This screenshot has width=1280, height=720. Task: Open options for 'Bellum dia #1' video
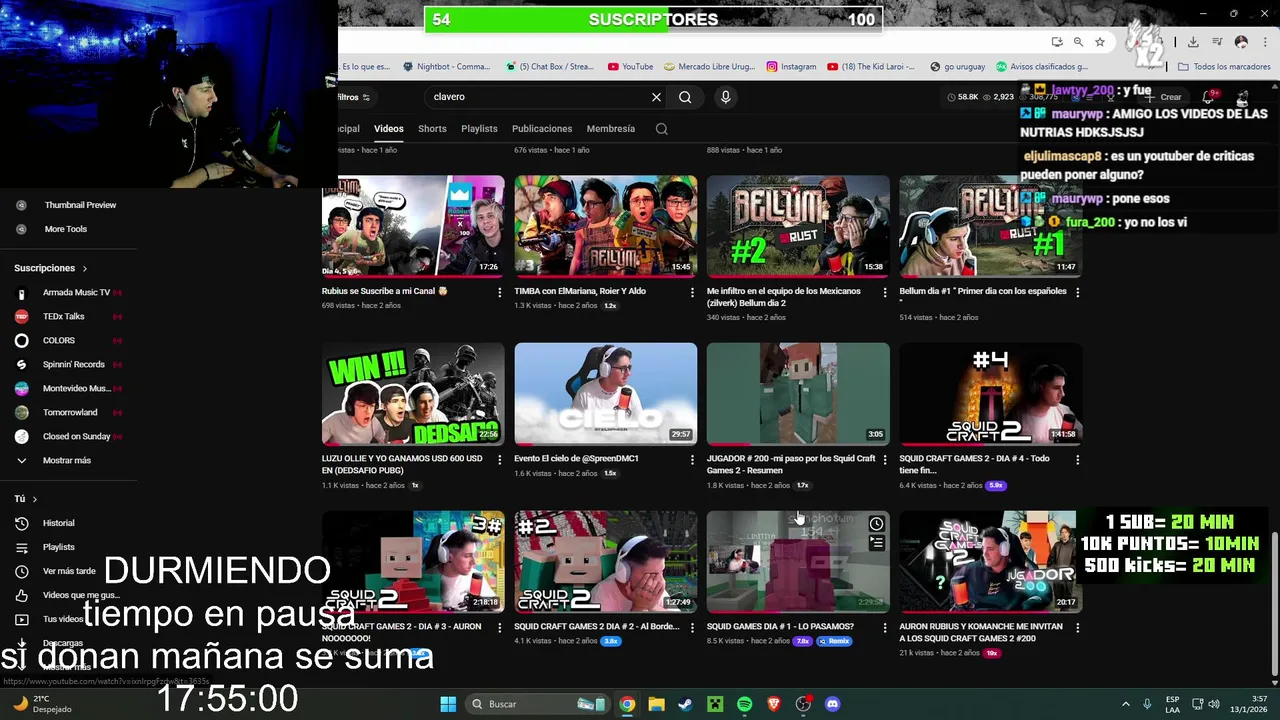pos(1077,292)
